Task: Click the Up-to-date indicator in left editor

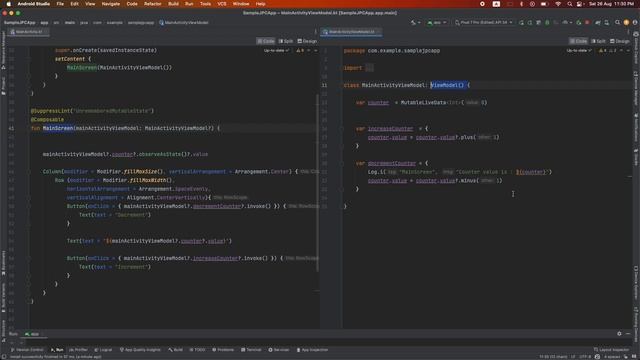Action: pos(276,51)
